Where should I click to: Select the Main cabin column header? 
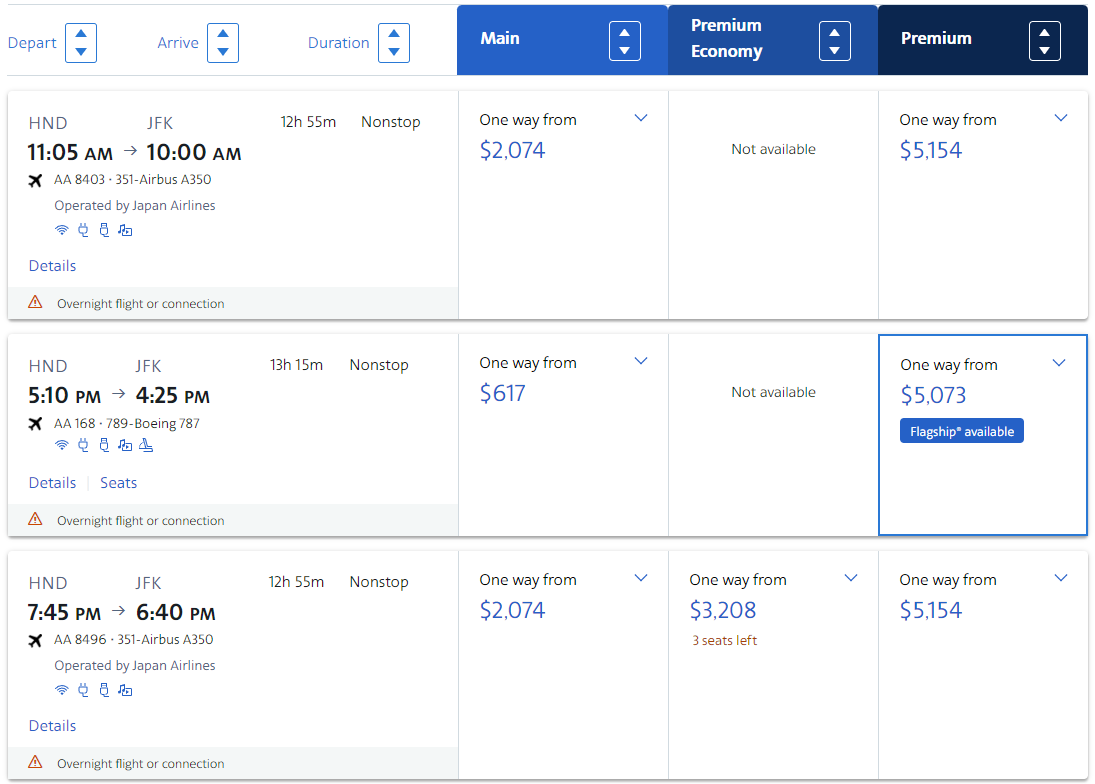562,40
